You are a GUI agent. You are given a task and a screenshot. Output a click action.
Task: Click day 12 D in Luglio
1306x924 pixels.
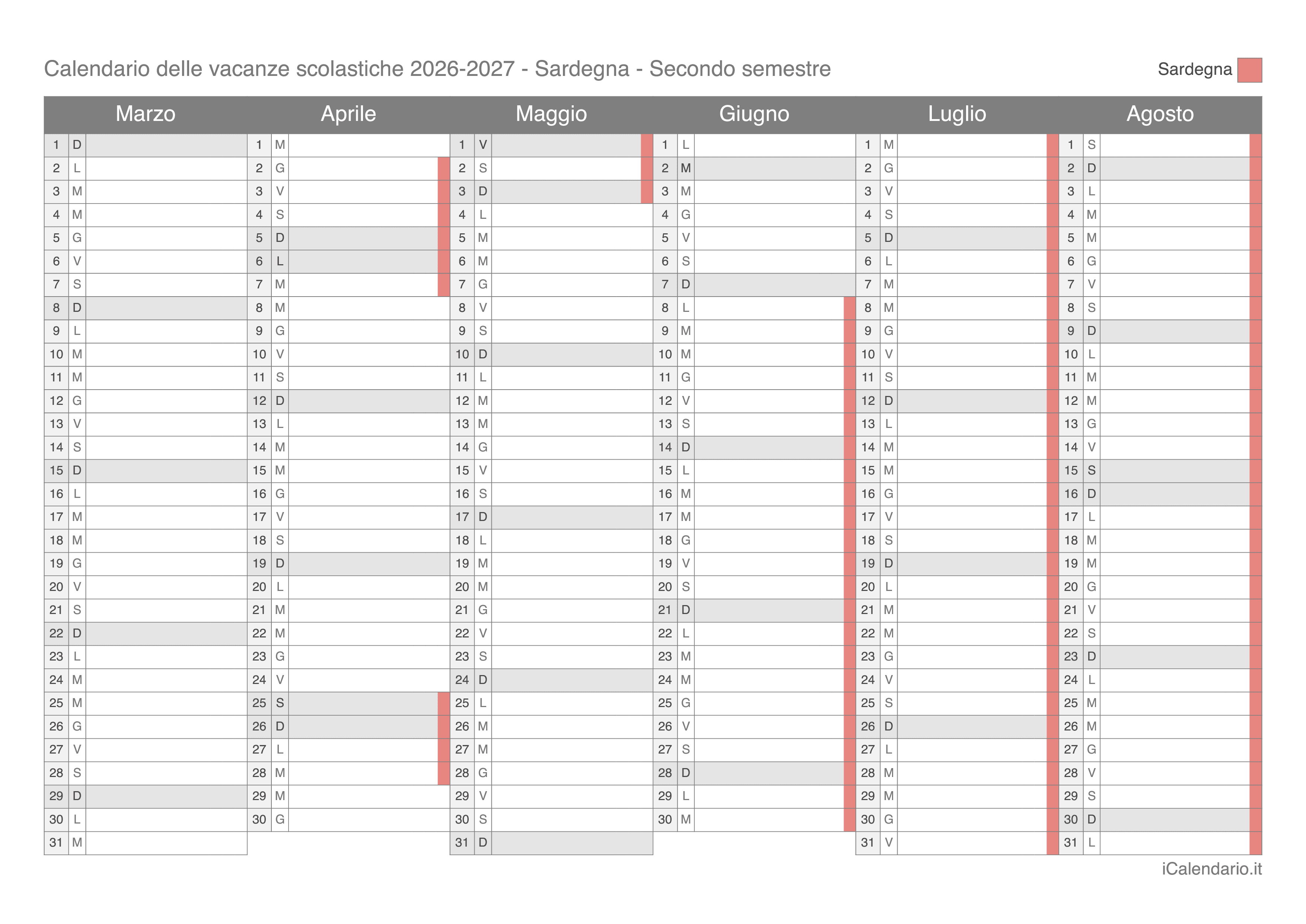tap(956, 400)
